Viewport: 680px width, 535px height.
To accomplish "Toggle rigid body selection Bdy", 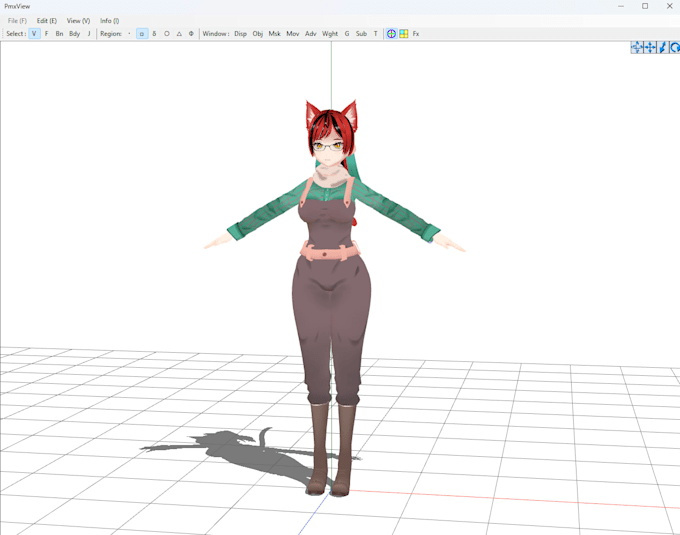I will point(75,34).
